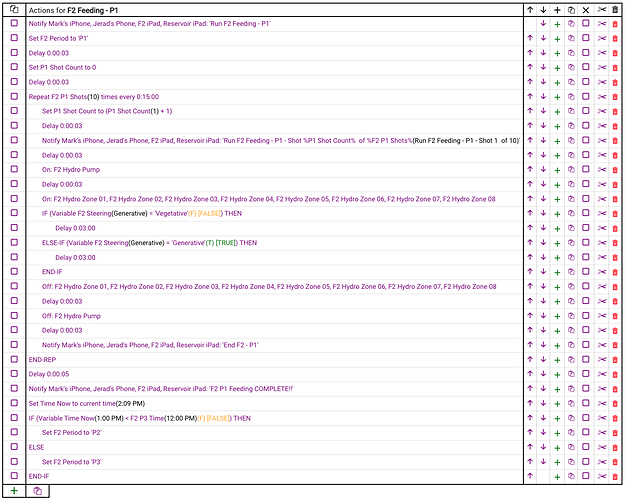Move the 'ELSE' row up
Screen dimensions: 626x500
click(x=530, y=447)
